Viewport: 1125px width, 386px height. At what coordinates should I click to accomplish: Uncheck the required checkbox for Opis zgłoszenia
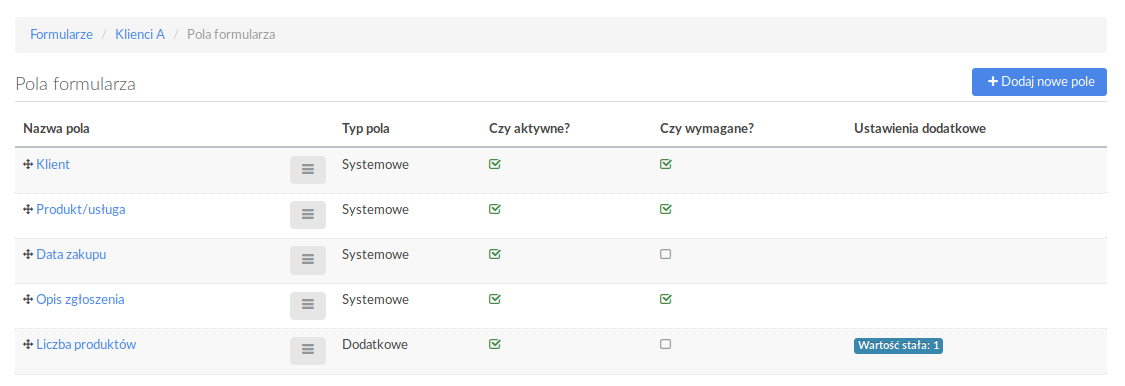[x=666, y=298]
